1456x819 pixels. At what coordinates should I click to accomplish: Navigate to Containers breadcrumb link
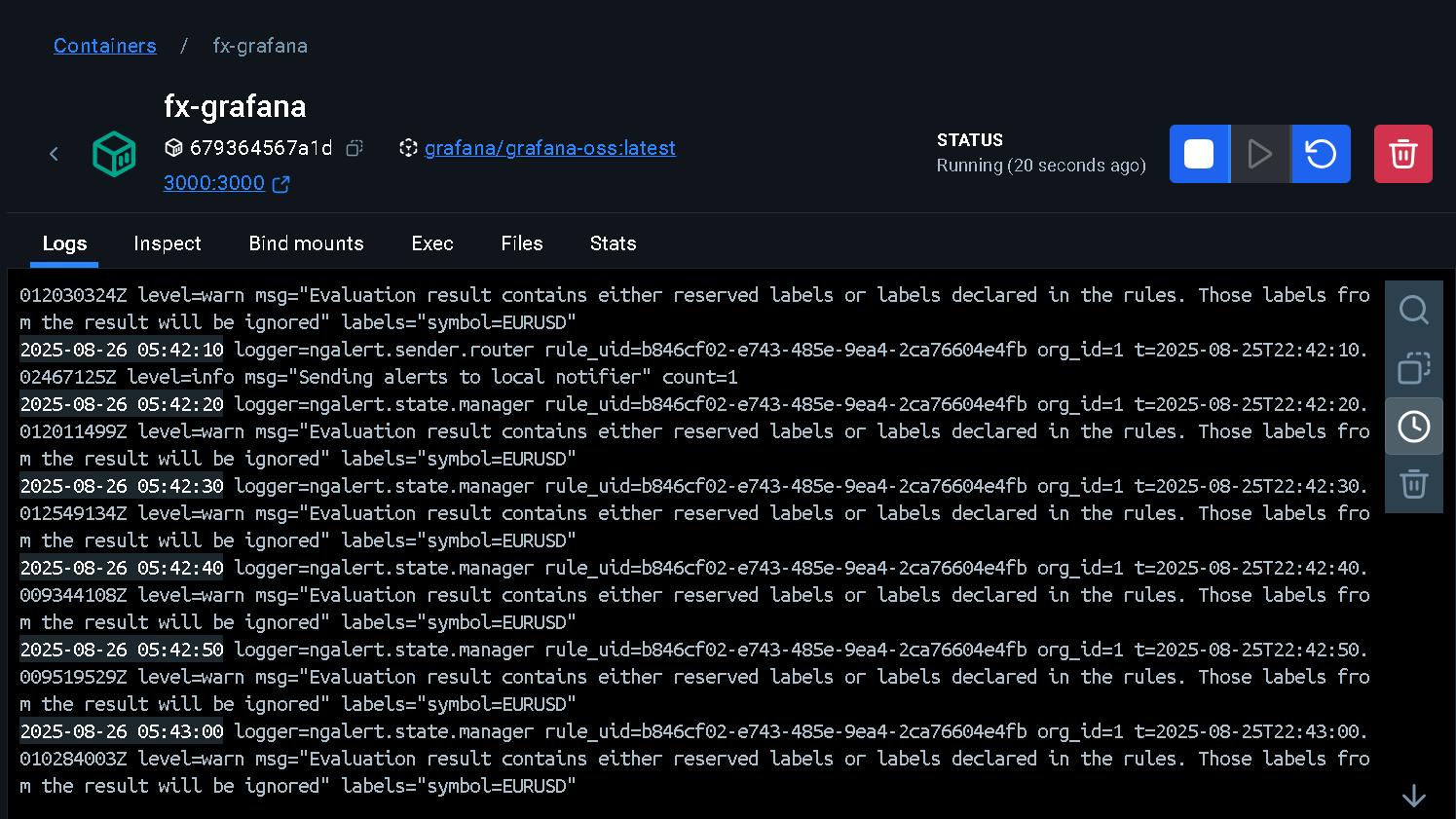pyautogui.click(x=105, y=46)
